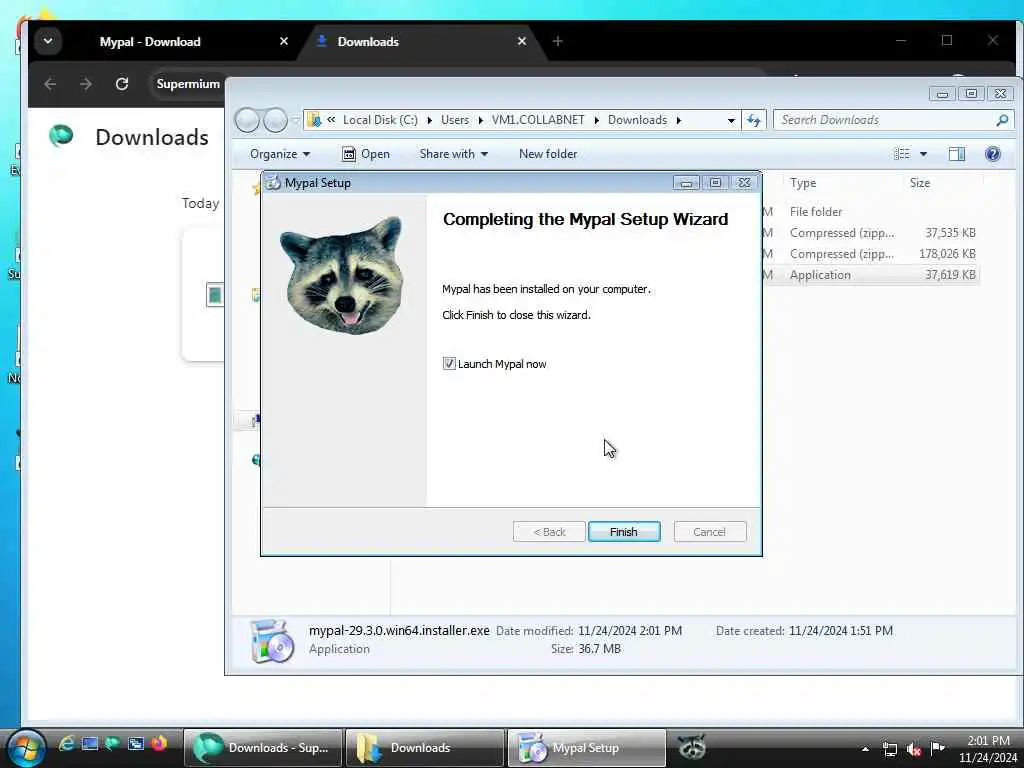The height and width of the screenshot is (768, 1024).
Task: Select the 178,026 KB compressed file row
Action: [871, 253]
